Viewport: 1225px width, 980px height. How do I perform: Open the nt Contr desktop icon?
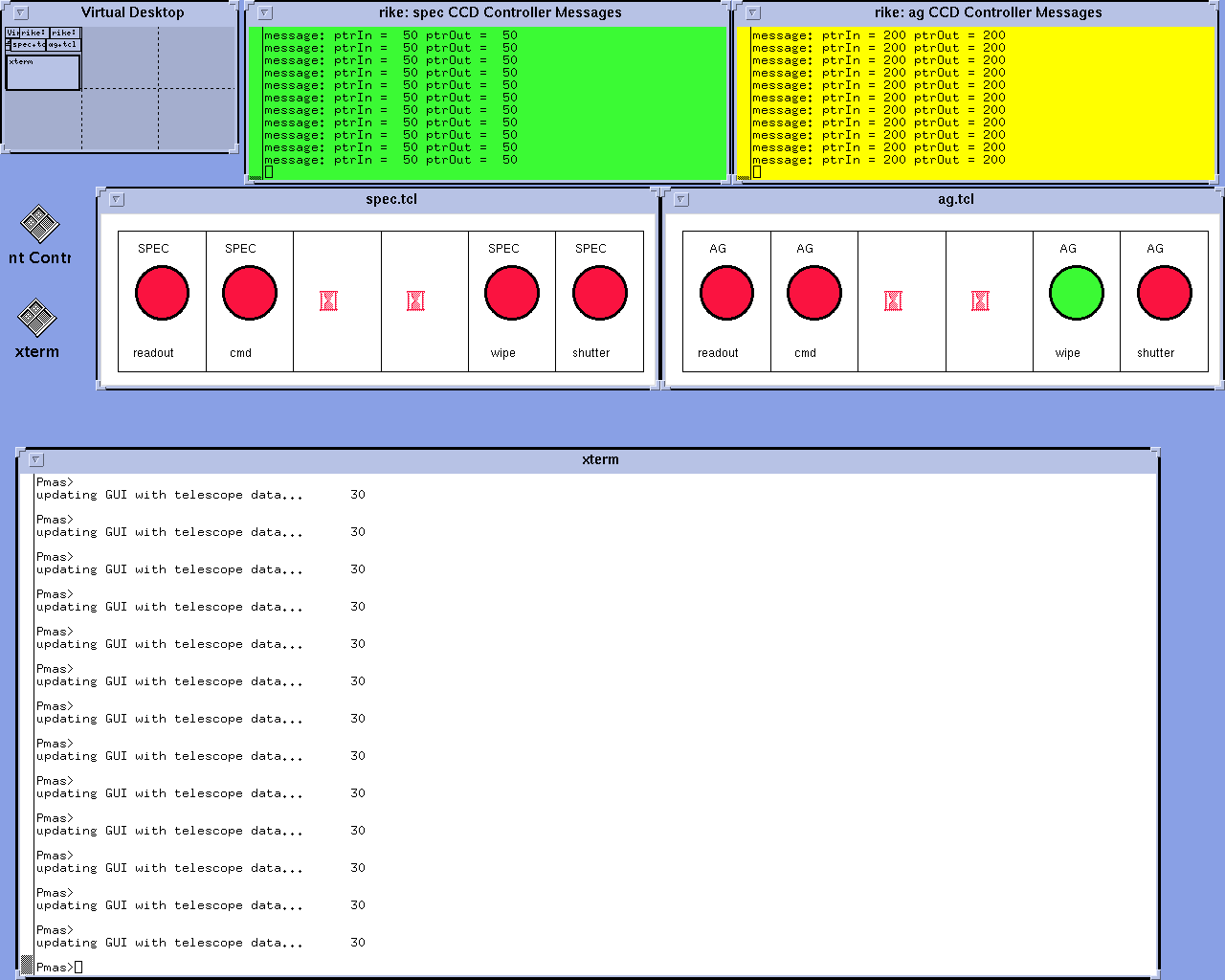pos(39,226)
